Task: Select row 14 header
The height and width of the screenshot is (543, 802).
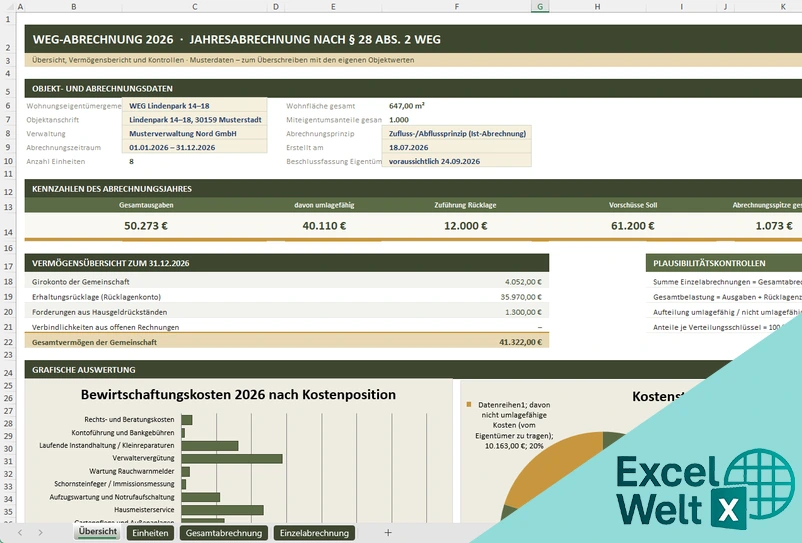Action: point(8,227)
